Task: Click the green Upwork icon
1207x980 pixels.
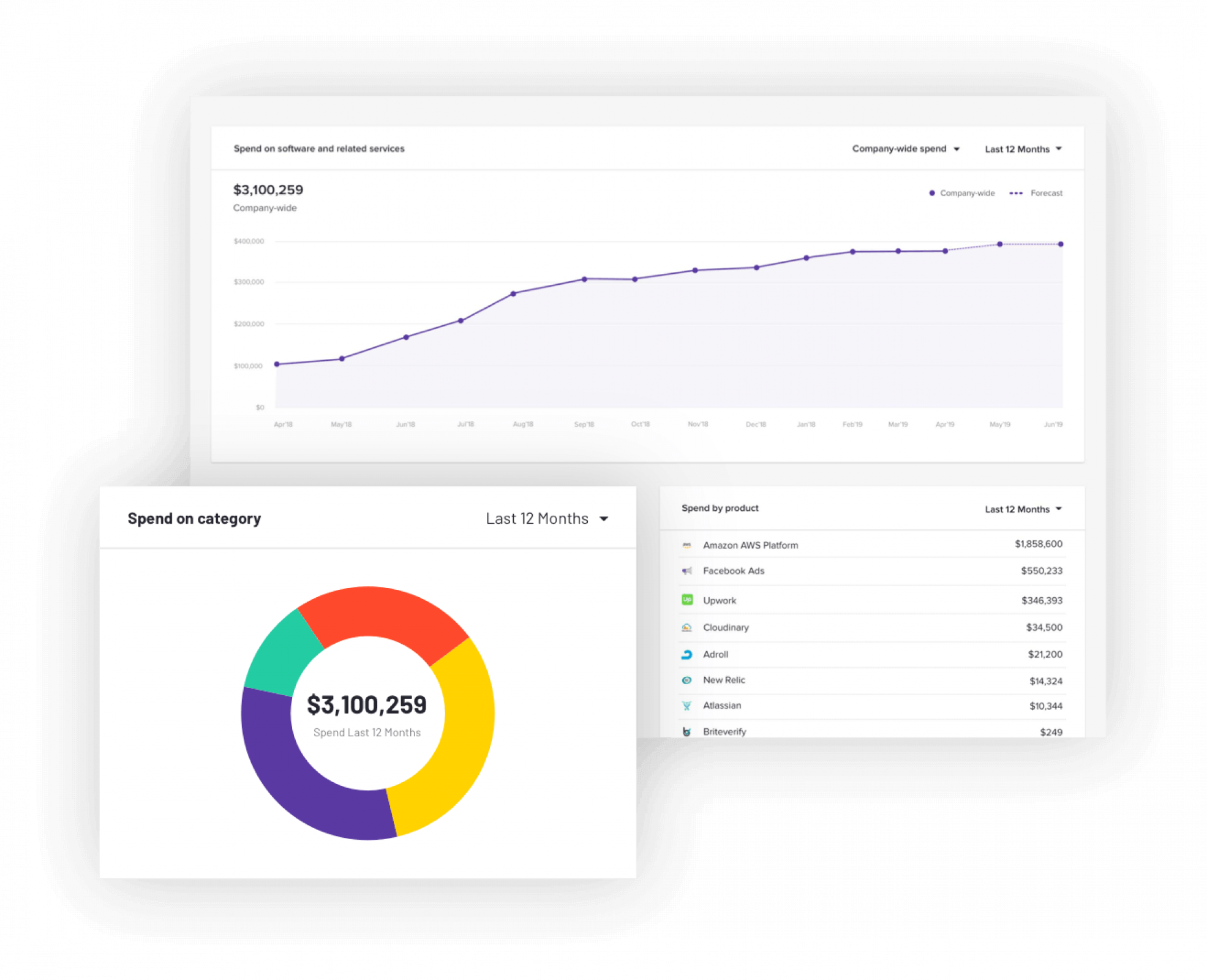Action: [687, 600]
